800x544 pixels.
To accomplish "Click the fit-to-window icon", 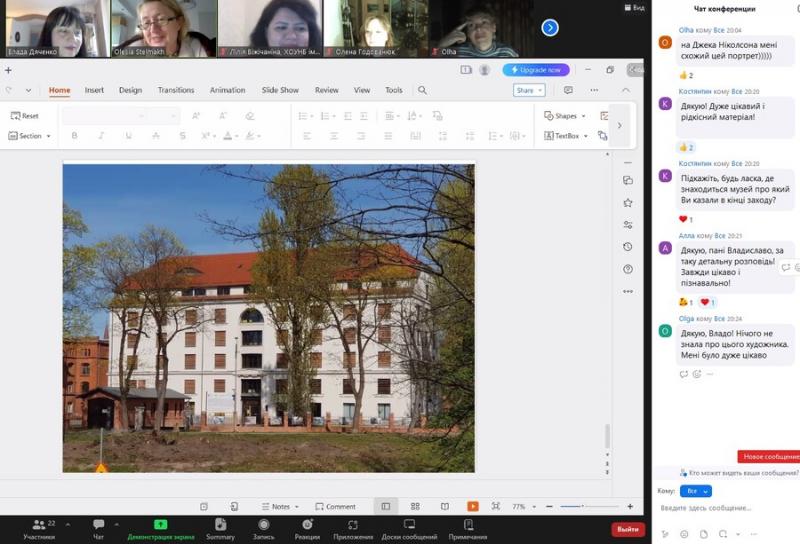I will coord(495,506).
